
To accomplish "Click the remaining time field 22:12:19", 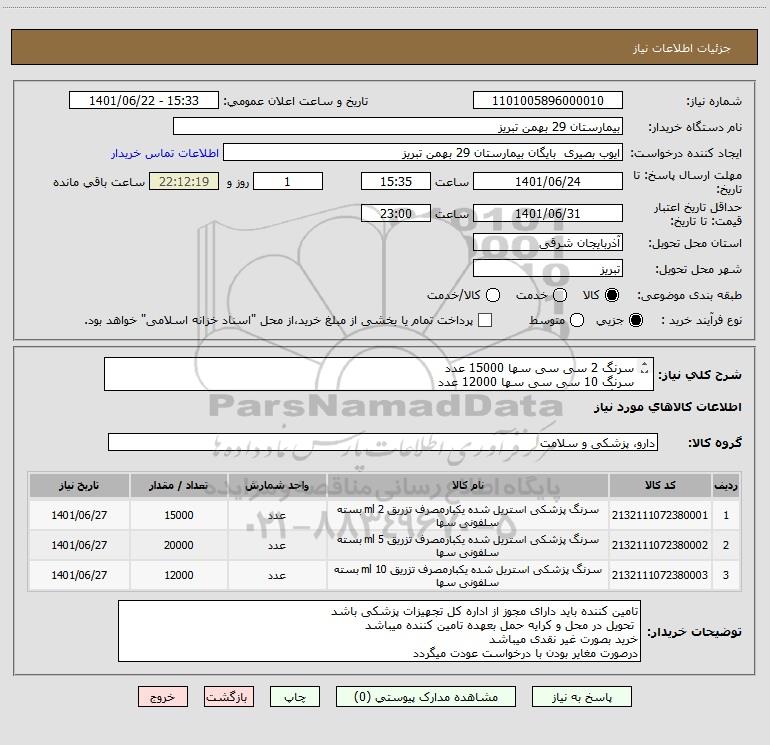I will tap(184, 181).
